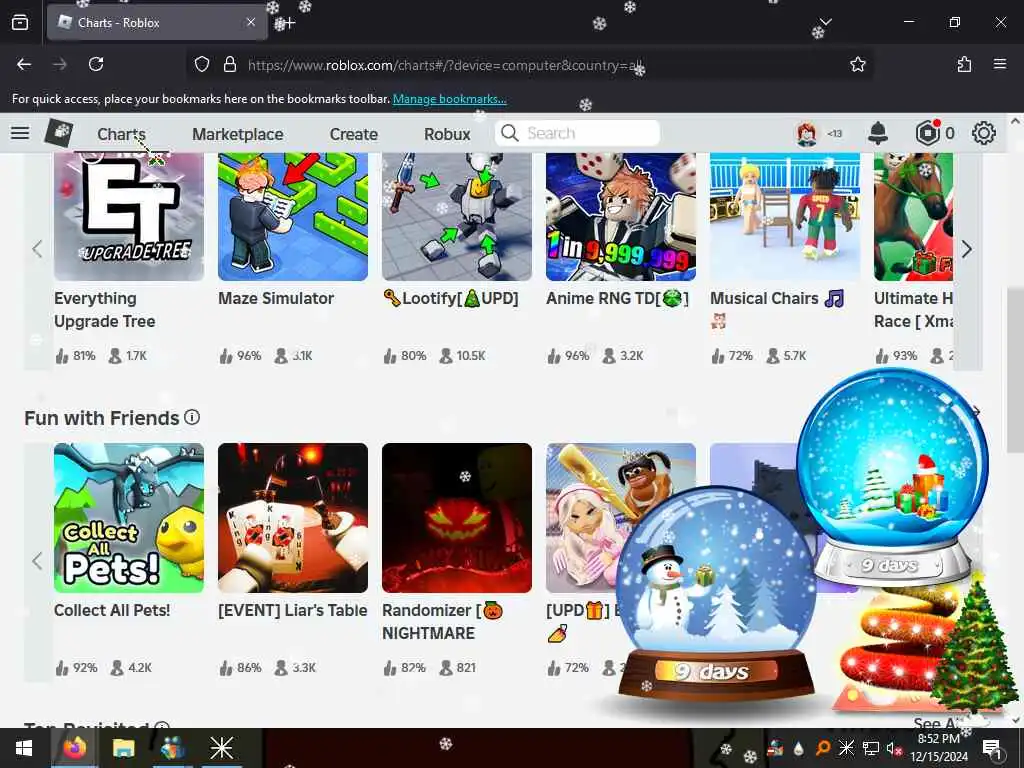The width and height of the screenshot is (1024, 768).
Task: Open Firefox application menu
Action: (1000, 64)
